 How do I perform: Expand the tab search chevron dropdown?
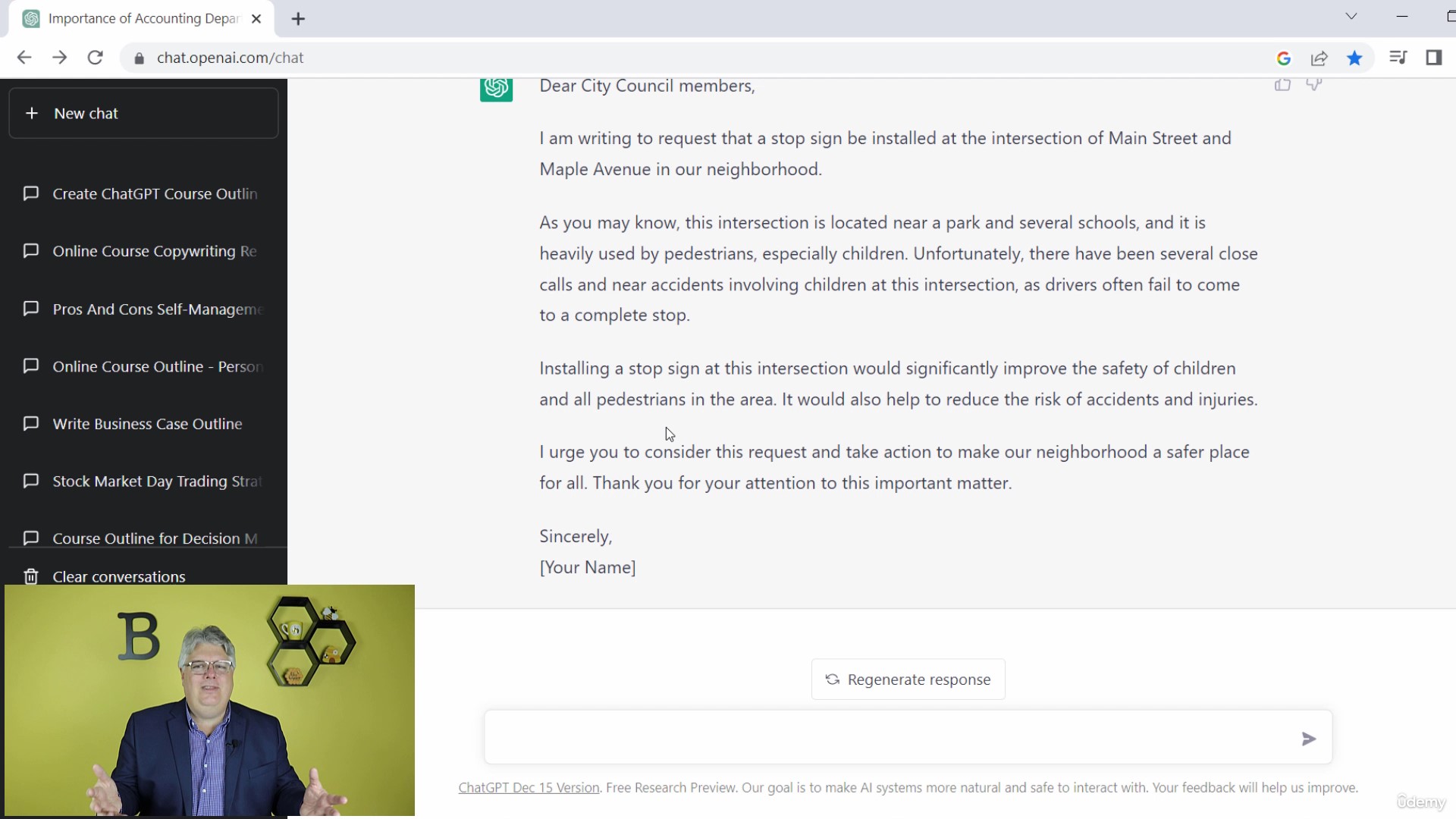1351,17
